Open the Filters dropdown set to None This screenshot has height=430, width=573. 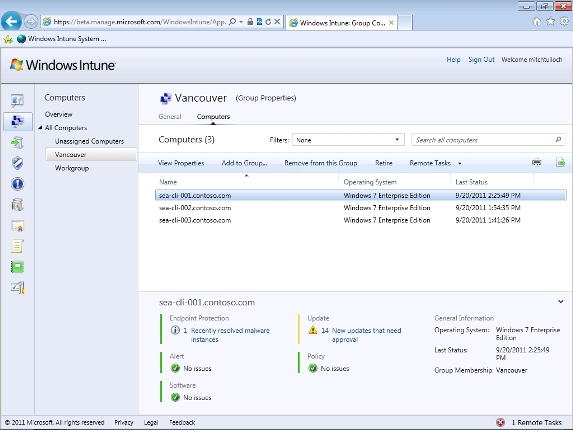[x=348, y=140]
